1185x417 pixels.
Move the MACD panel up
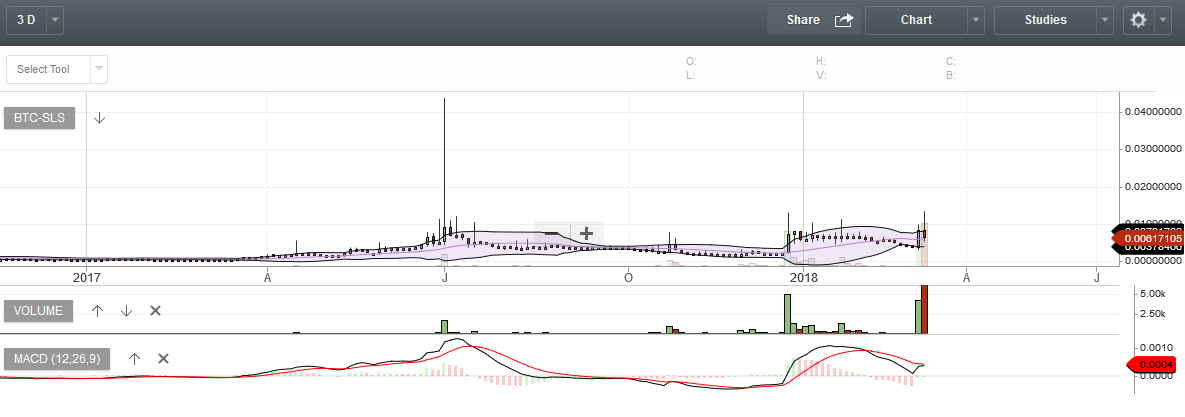point(134,359)
